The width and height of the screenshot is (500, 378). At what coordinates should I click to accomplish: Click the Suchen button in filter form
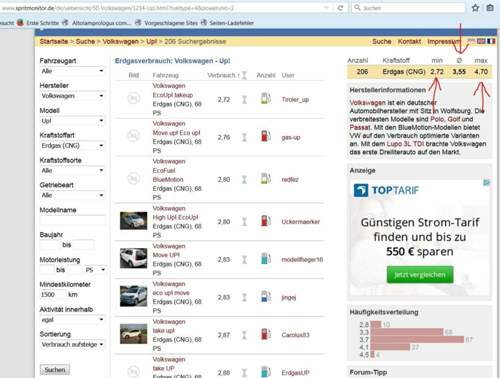55,370
